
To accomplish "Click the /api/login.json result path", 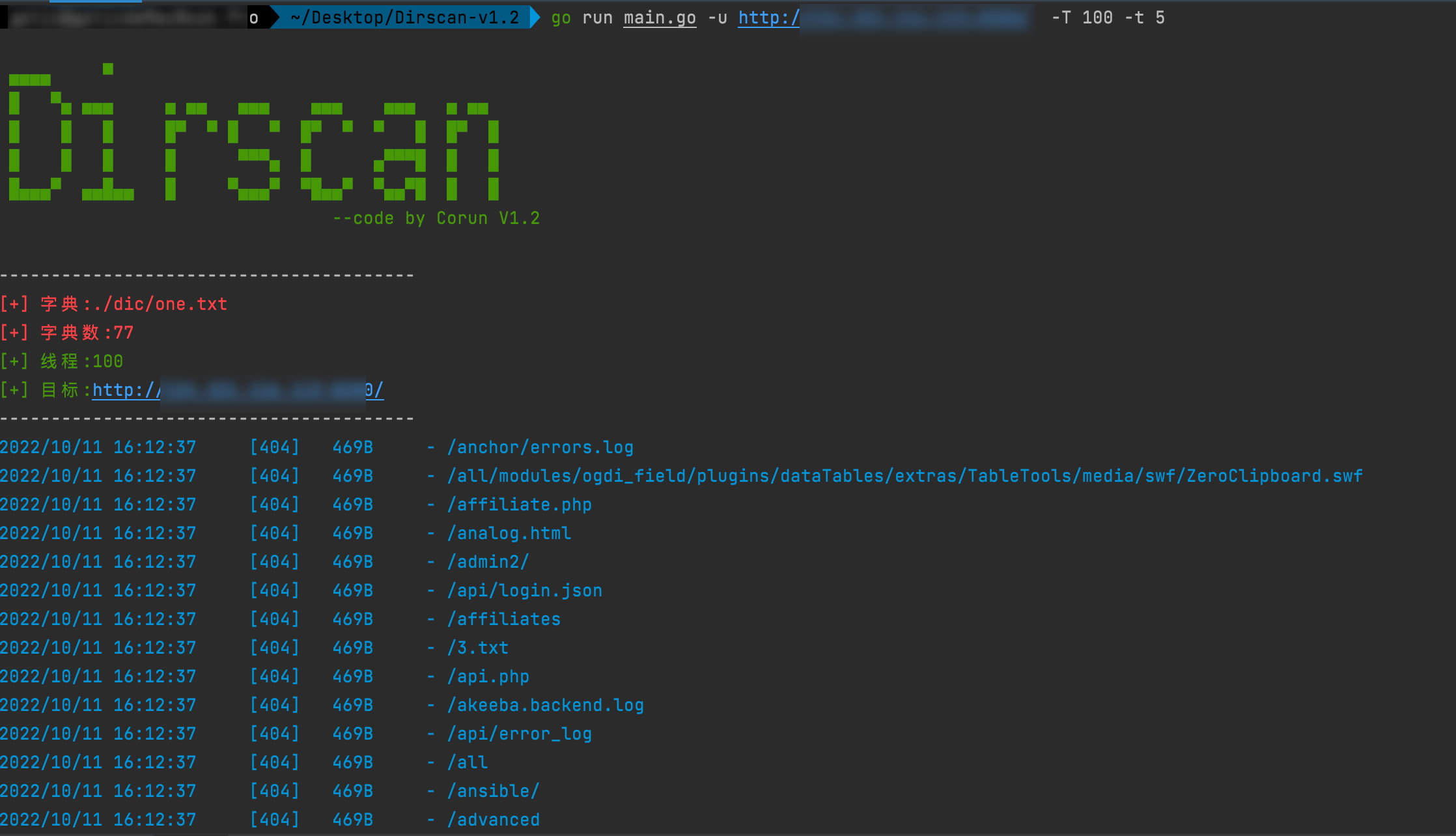I will pos(524,591).
